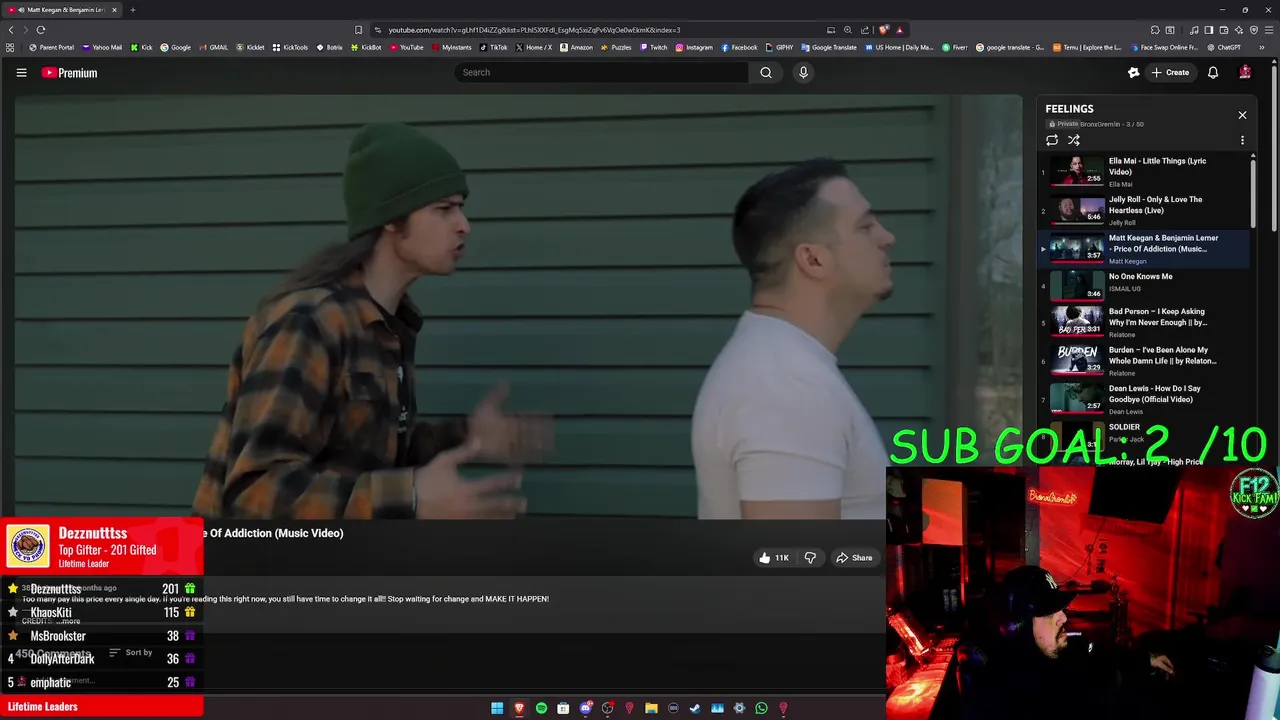Open Google bookmark
Image resolution: width=1280 pixels, height=720 pixels.
pyautogui.click(x=176, y=47)
